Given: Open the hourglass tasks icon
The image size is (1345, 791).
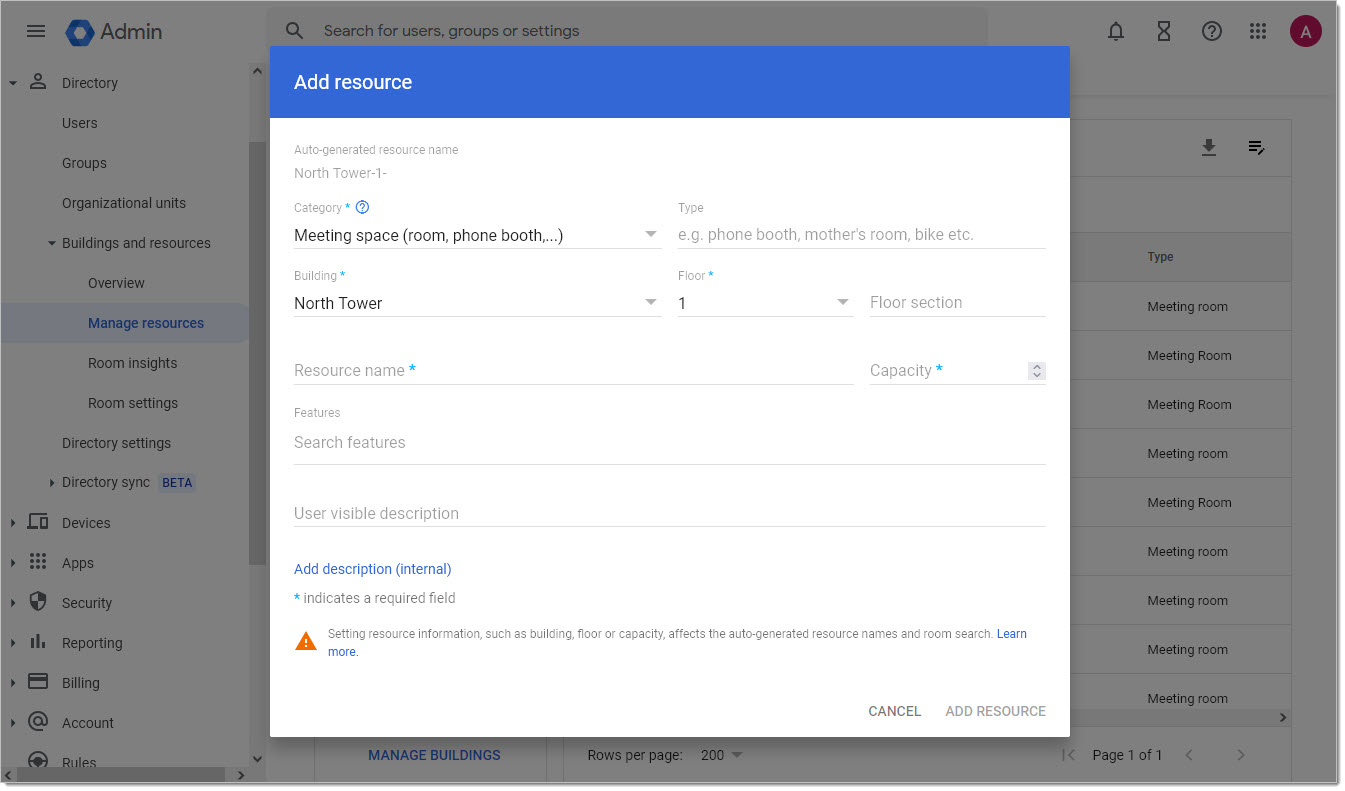Looking at the screenshot, I should click(1164, 32).
